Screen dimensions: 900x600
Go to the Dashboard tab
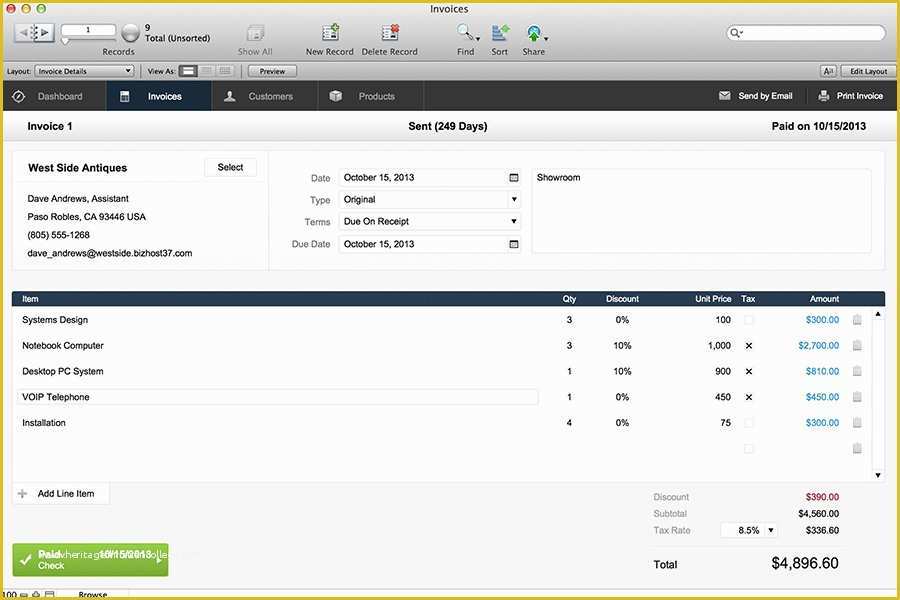pos(55,96)
